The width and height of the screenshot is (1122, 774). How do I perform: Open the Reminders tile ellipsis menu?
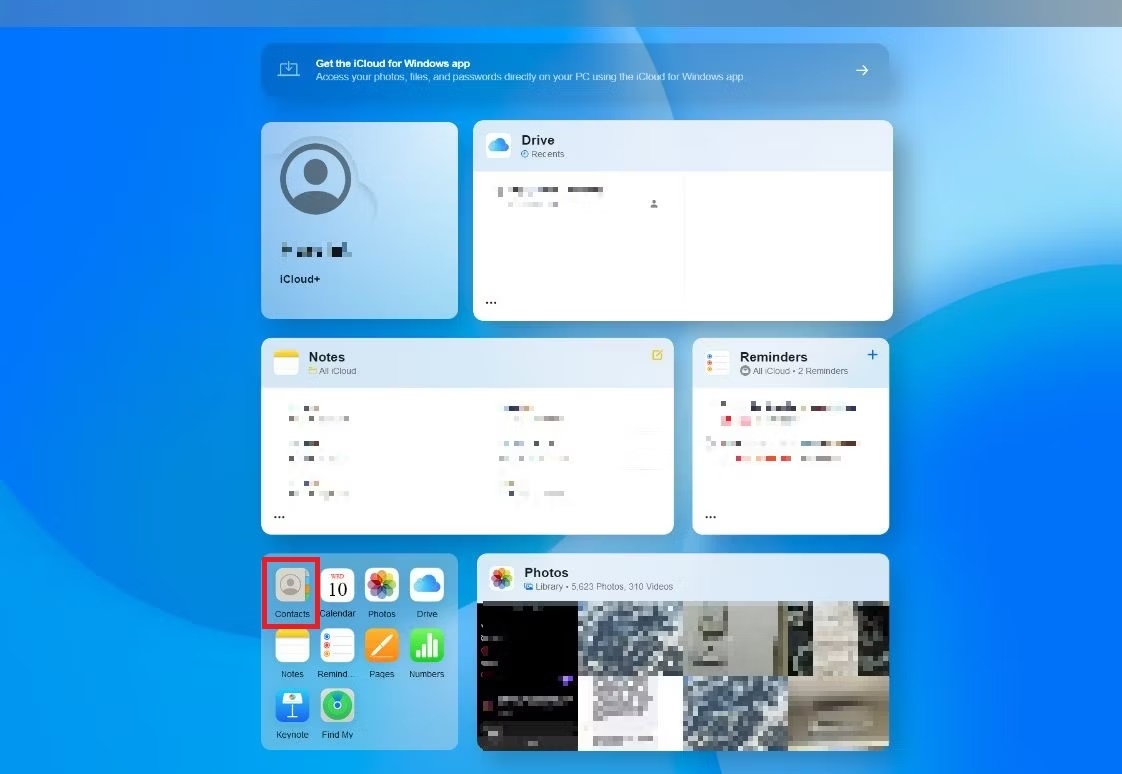(x=710, y=517)
